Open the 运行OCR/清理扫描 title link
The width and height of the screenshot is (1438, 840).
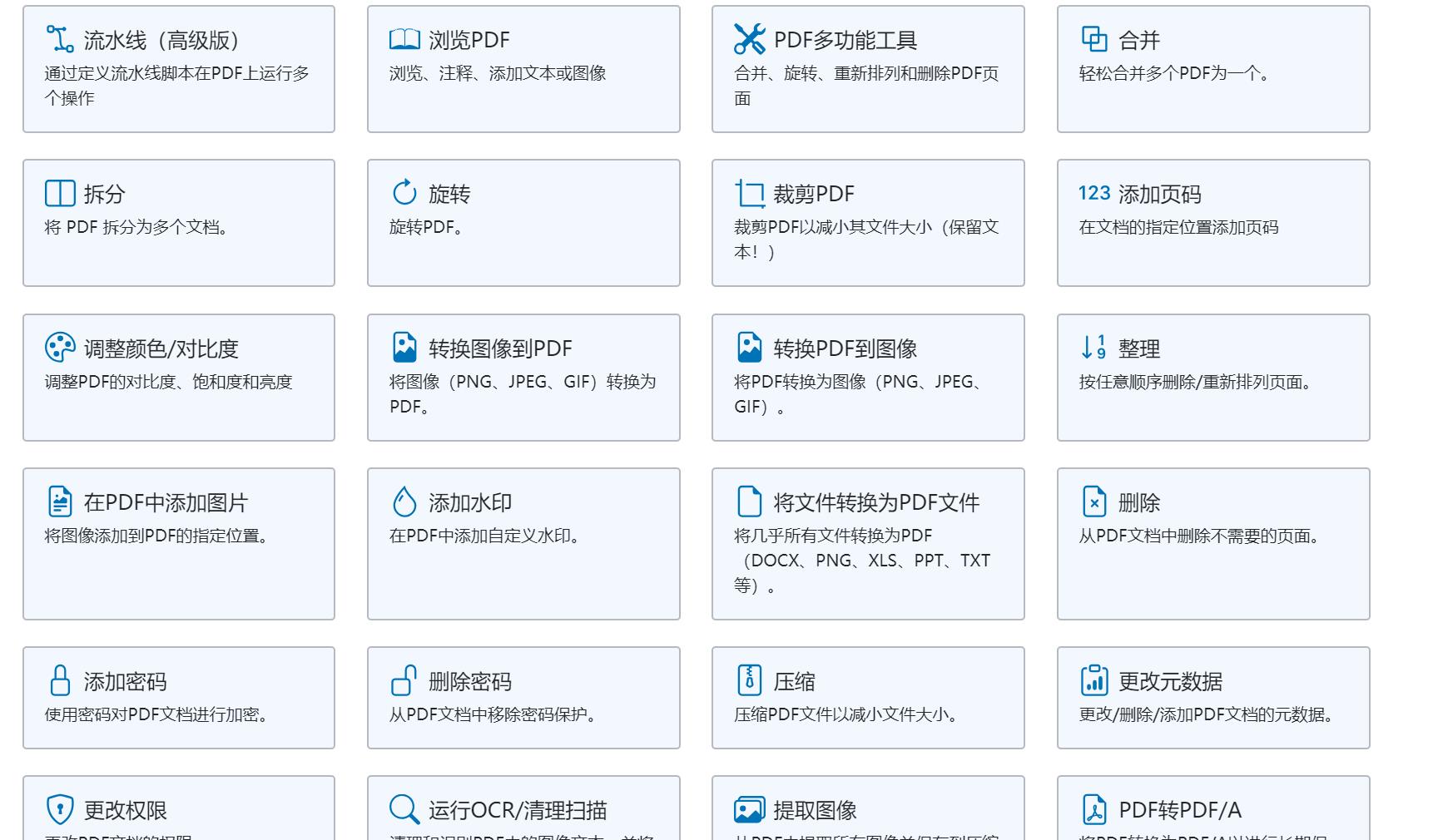518,810
